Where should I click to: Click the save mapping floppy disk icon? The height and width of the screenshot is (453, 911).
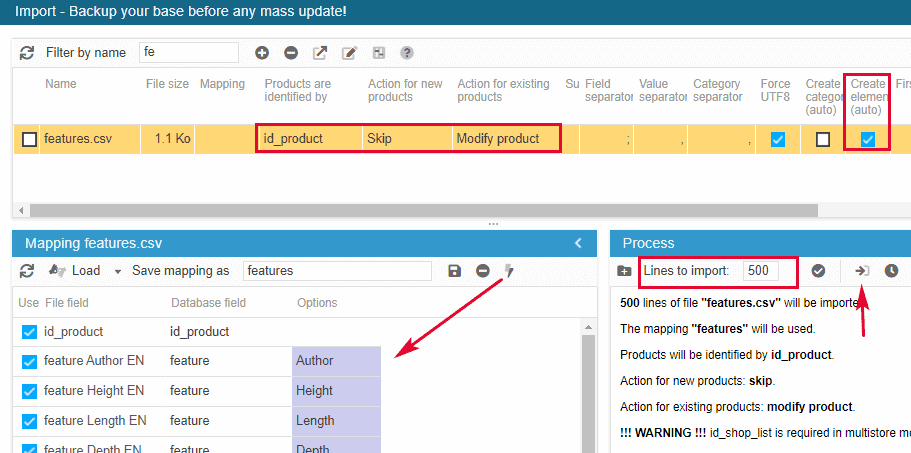point(455,271)
